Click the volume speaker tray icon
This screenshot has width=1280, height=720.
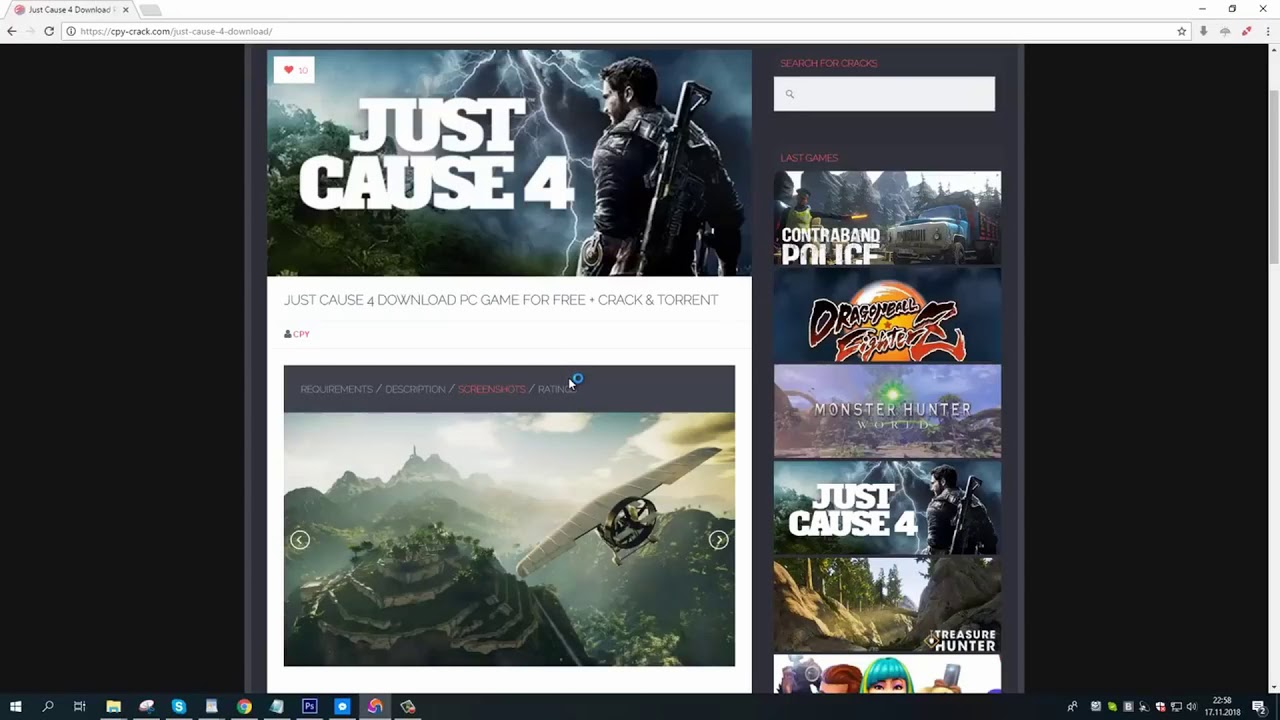[1191, 707]
